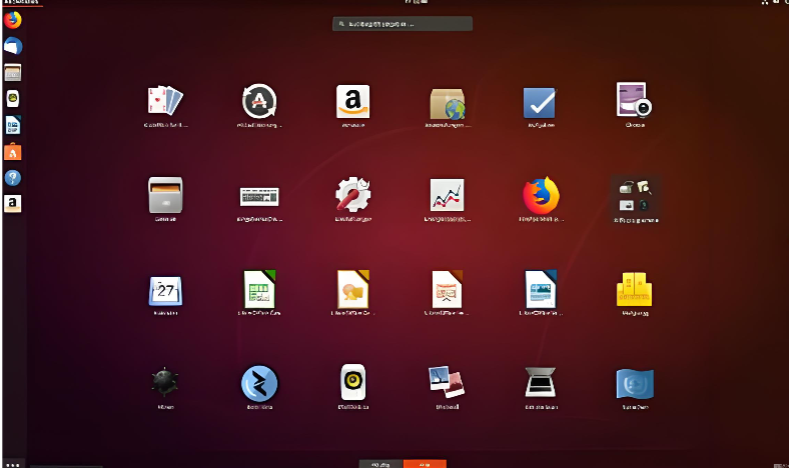Open Files from the dock
The image size is (789, 468).
click(x=13, y=72)
